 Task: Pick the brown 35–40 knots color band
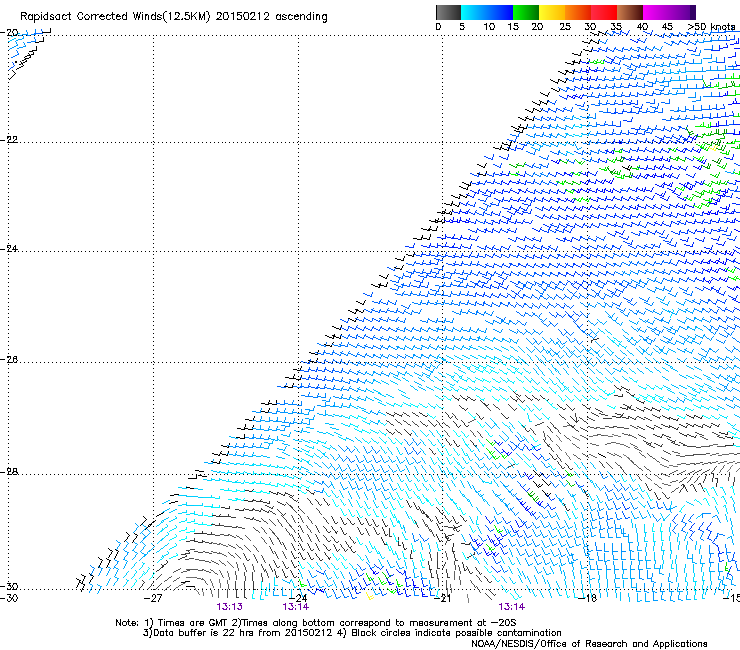(630, 12)
